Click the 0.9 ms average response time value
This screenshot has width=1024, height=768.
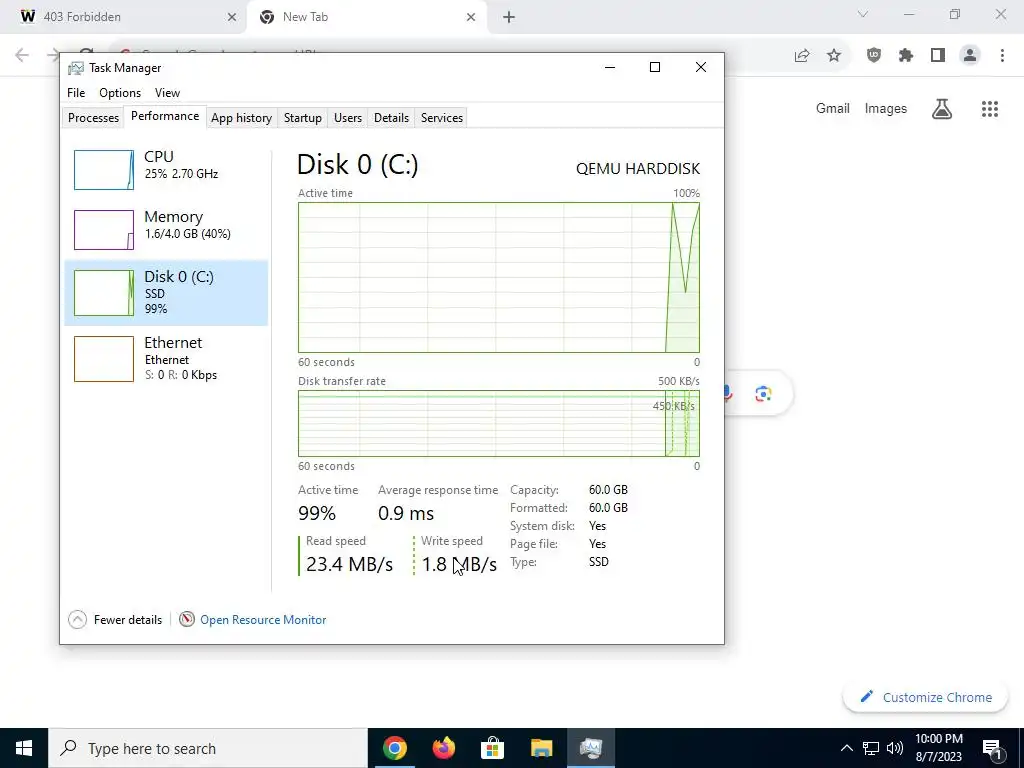(406, 513)
